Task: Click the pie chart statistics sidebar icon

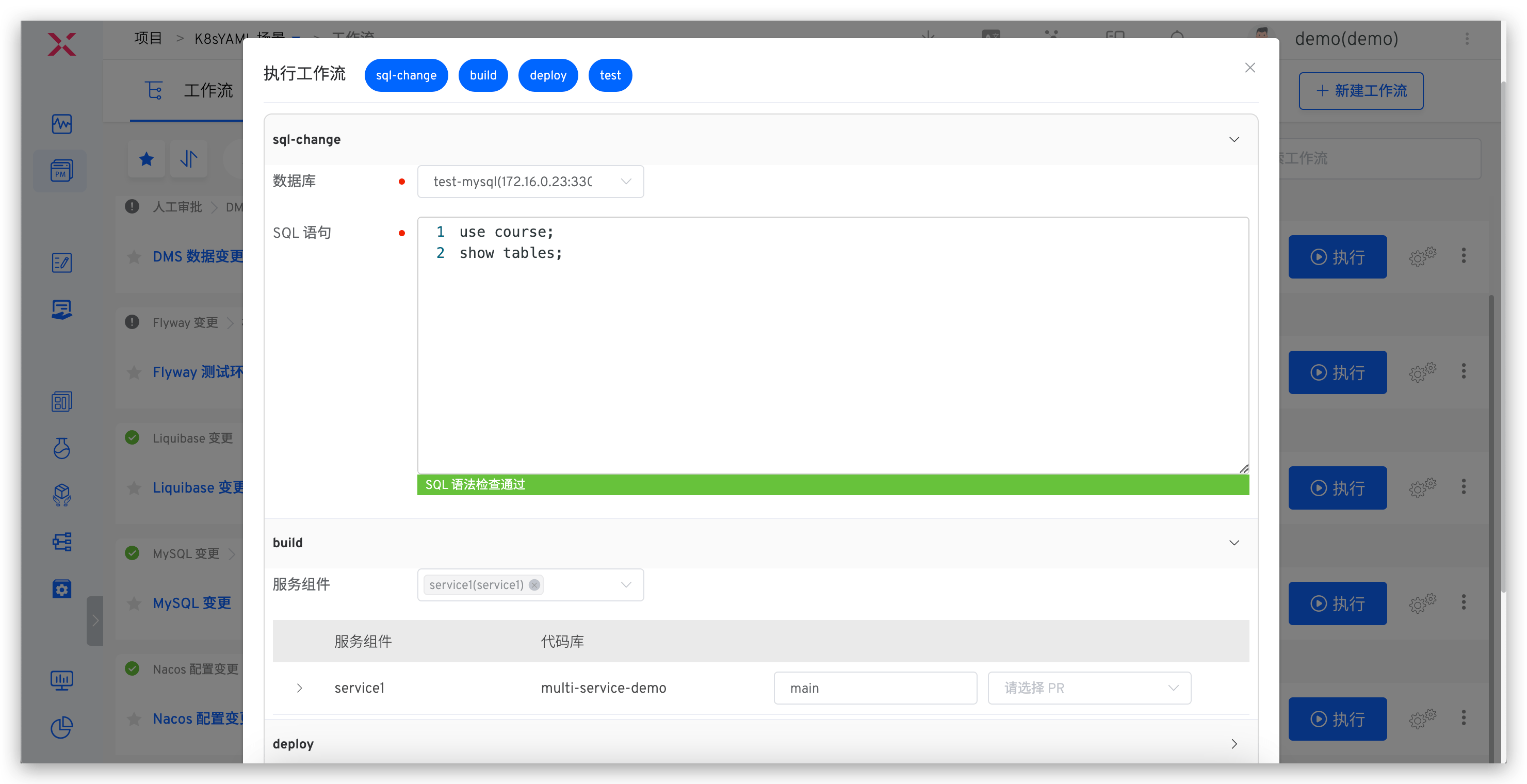Action: tap(61, 727)
